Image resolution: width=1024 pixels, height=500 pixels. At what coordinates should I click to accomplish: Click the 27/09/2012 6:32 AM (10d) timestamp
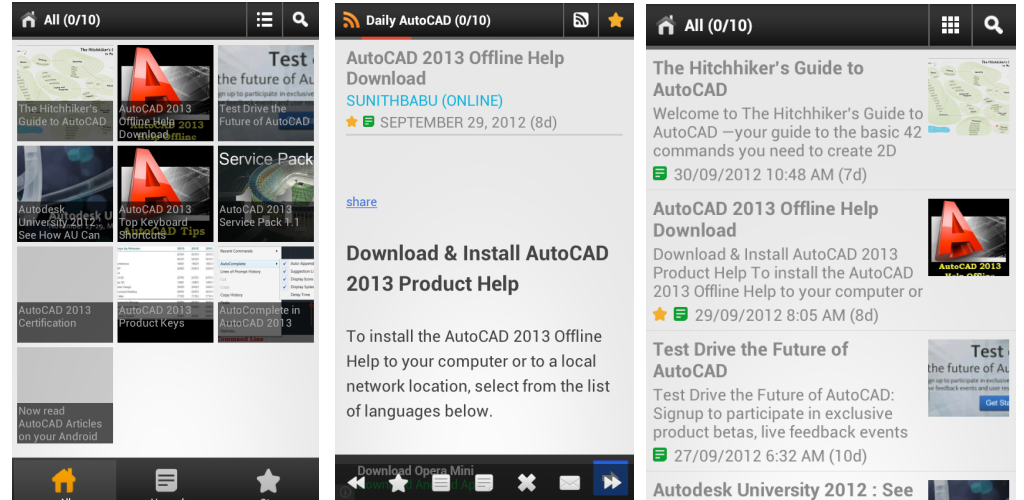770,455
